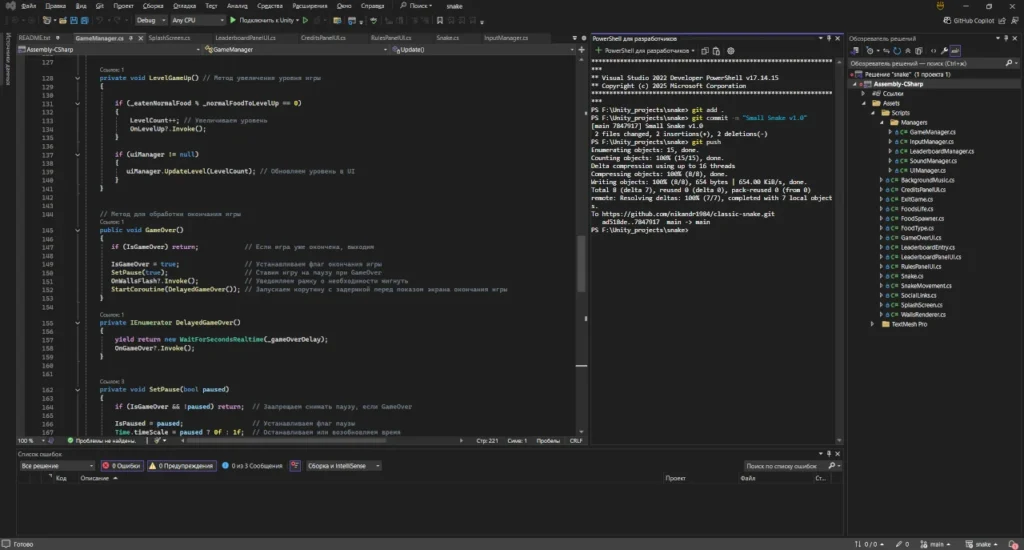Screen dimensions: 1024x550
Task: Toggle auto-hide pin on PowerShell panel
Action: tap(829, 39)
